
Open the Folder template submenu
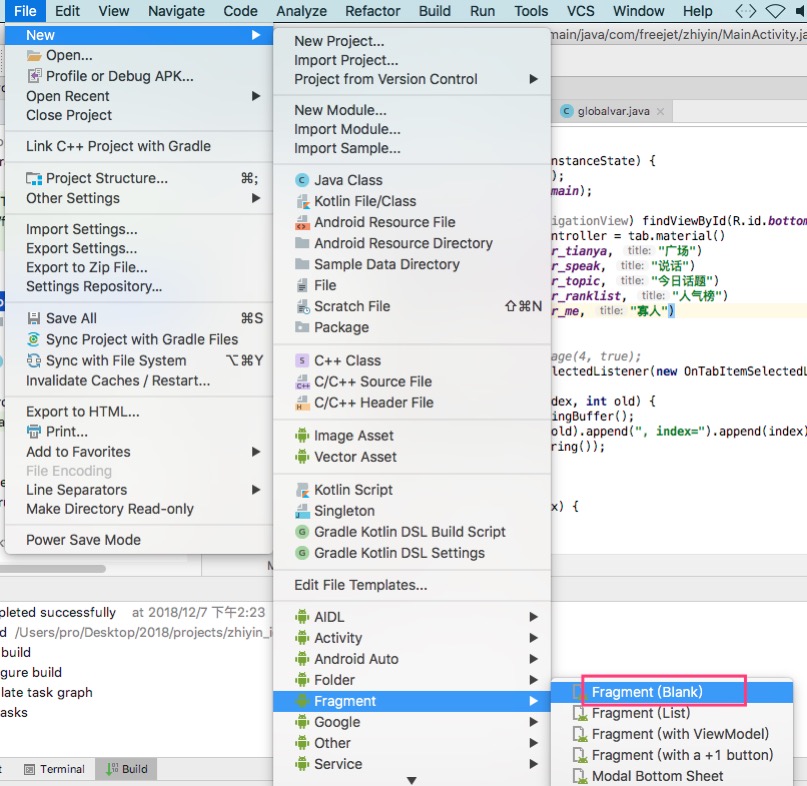[x=412, y=680]
